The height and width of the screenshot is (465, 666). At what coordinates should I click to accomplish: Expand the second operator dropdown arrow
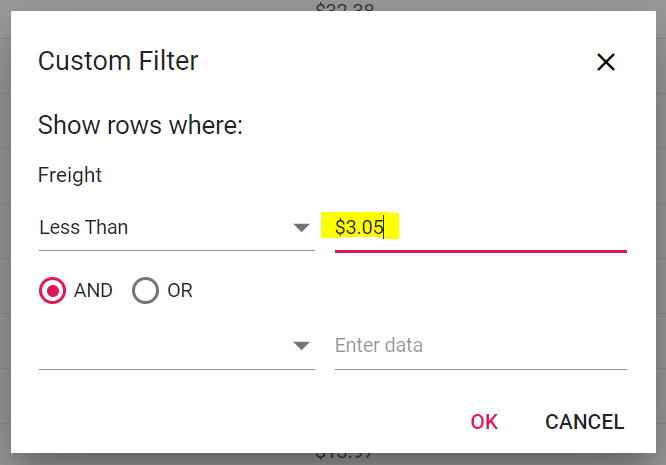[301, 346]
